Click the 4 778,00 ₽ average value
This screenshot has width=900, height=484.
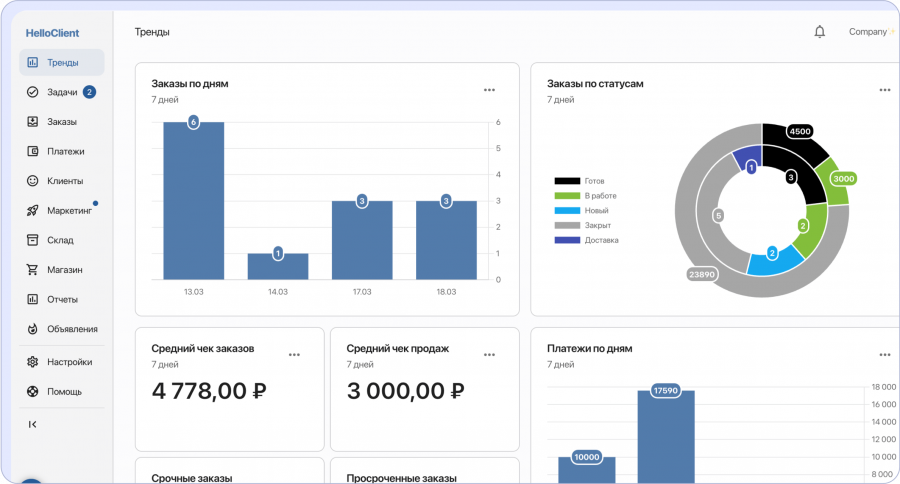click(209, 391)
